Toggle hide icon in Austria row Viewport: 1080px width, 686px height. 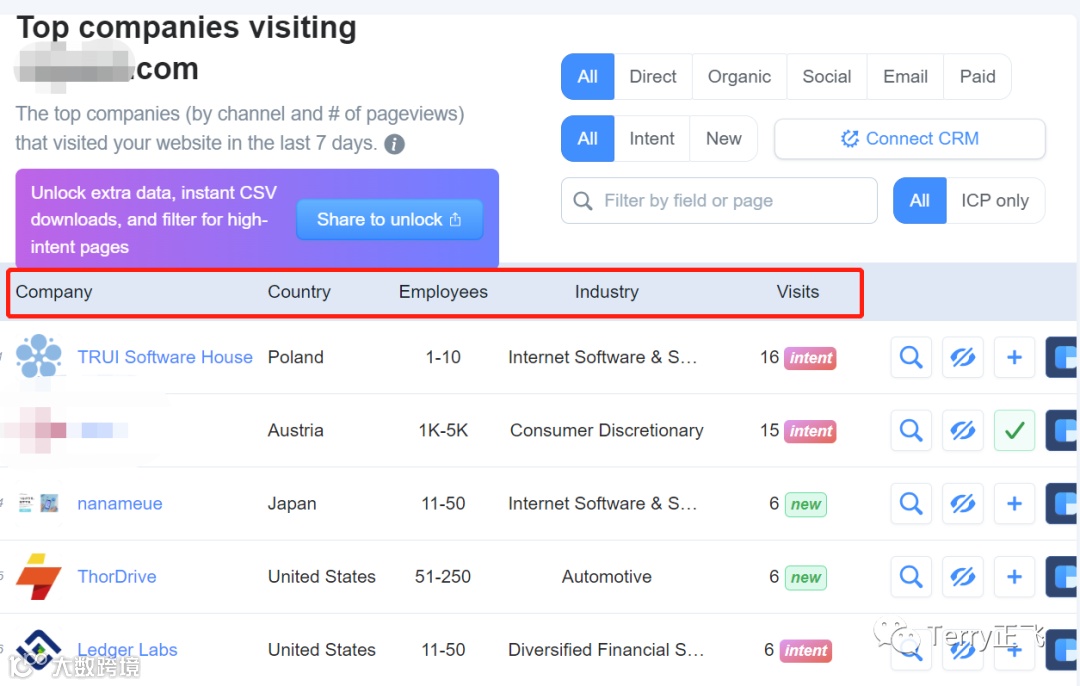coord(962,430)
